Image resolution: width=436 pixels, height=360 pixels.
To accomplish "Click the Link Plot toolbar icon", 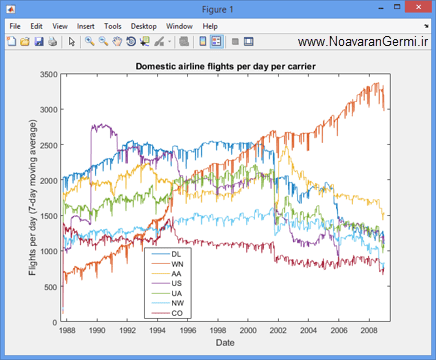I will coord(184,42).
